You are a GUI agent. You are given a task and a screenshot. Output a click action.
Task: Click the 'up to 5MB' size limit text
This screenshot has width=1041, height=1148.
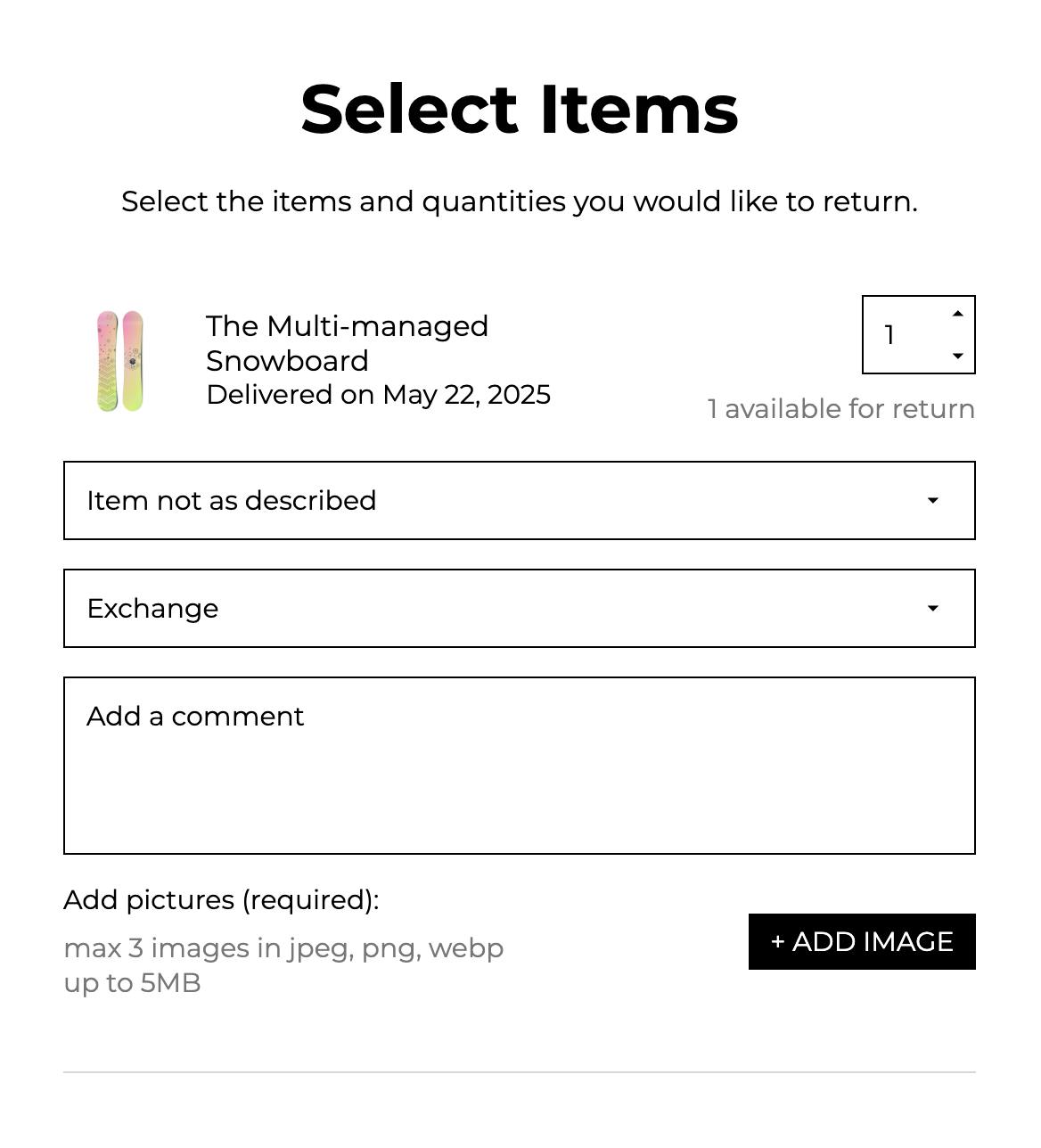(x=133, y=983)
